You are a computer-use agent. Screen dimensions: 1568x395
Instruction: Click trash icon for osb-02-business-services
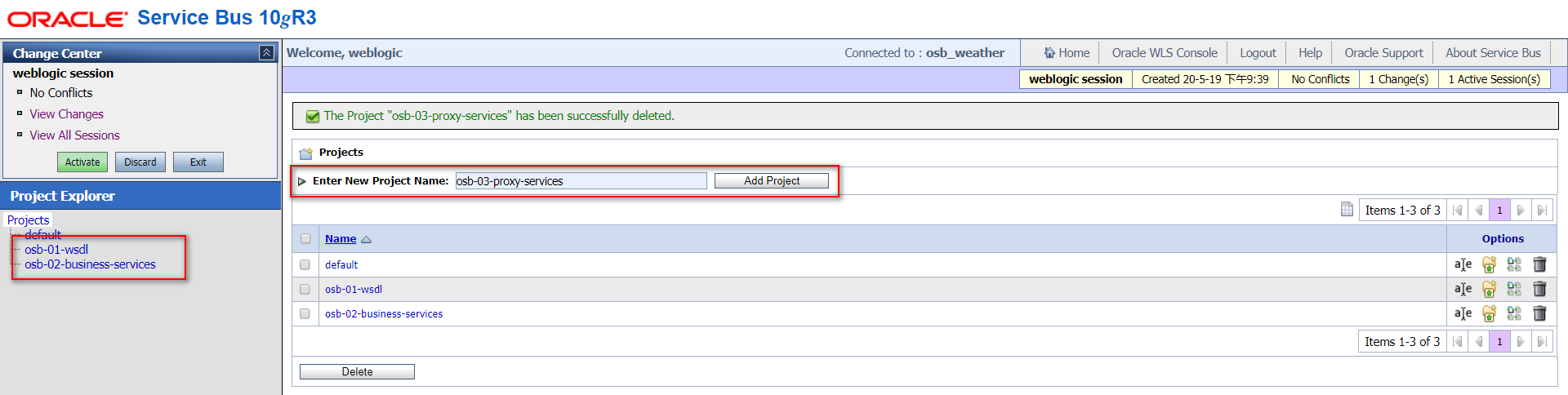pos(1539,313)
